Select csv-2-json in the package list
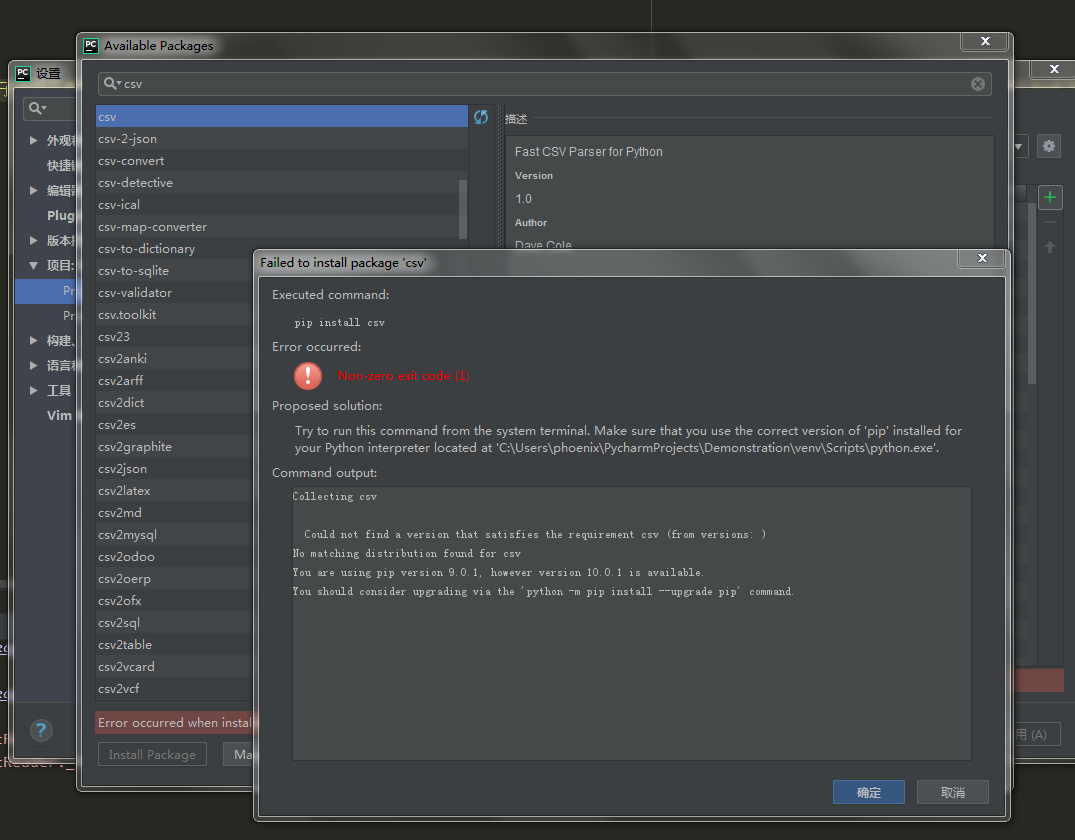1075x840 pixels. pos(127,139)
